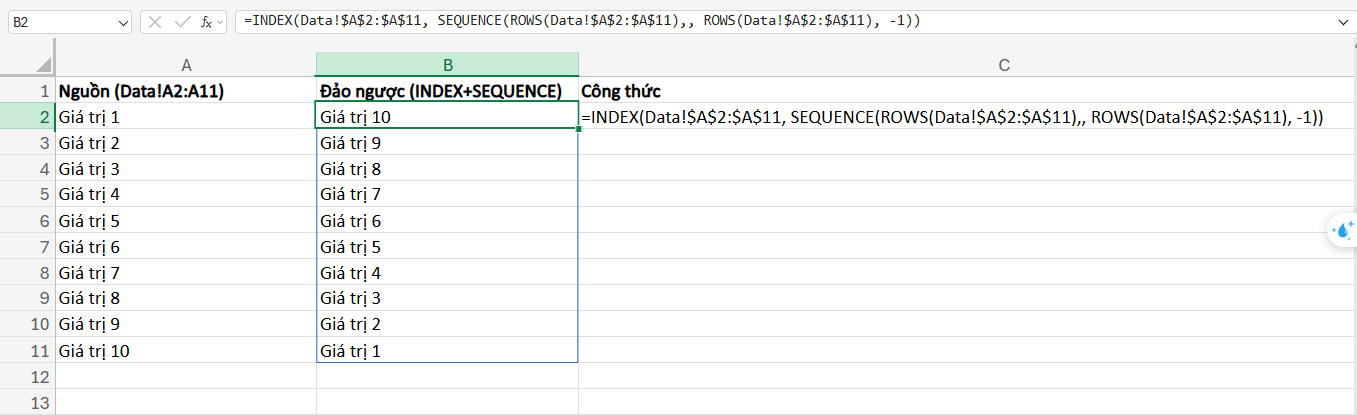
Task: Select the row 3 header
Action: click(x=28, y=143)
